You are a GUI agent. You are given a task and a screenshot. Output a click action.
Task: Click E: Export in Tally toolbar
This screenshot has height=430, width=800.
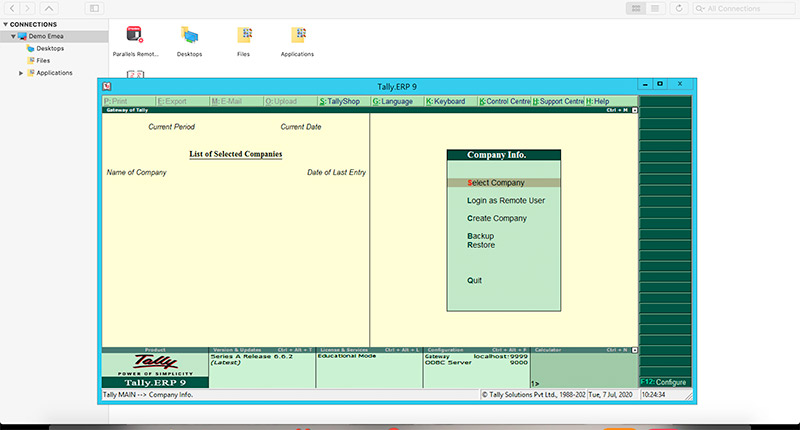point(182,101)
